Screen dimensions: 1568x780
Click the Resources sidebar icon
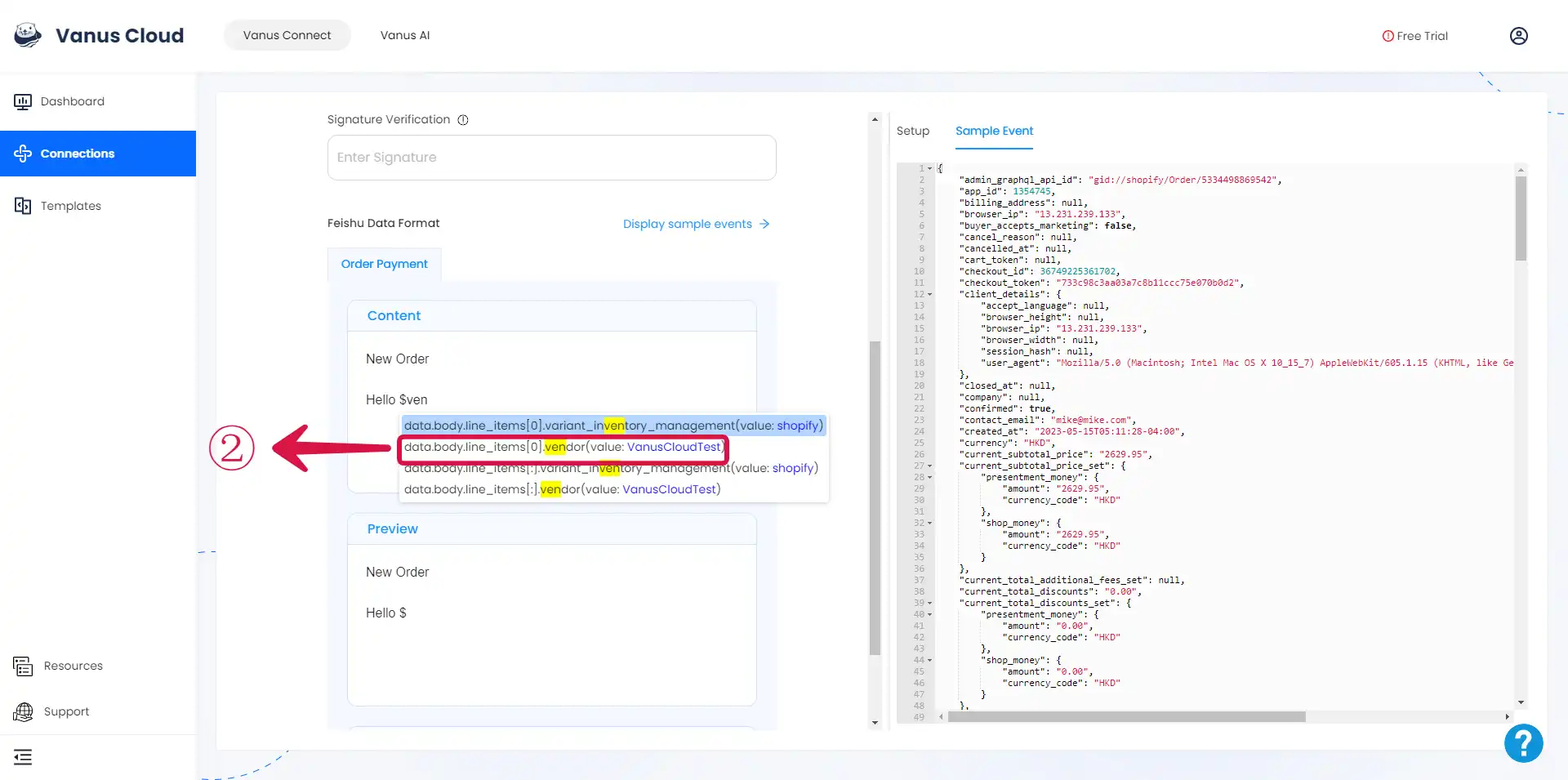point(23,666)
